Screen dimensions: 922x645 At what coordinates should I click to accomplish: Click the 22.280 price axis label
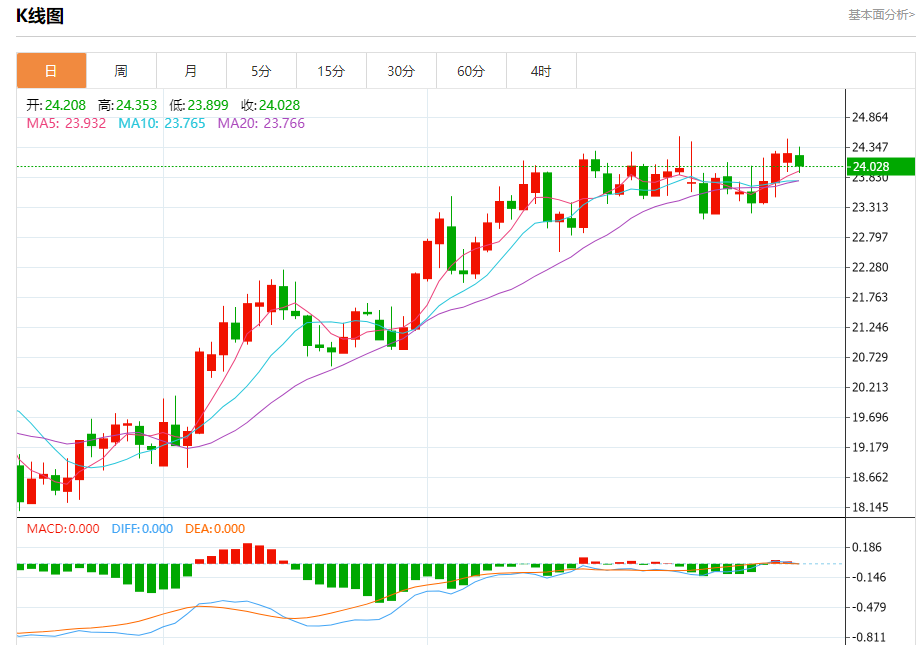point(870,267)
